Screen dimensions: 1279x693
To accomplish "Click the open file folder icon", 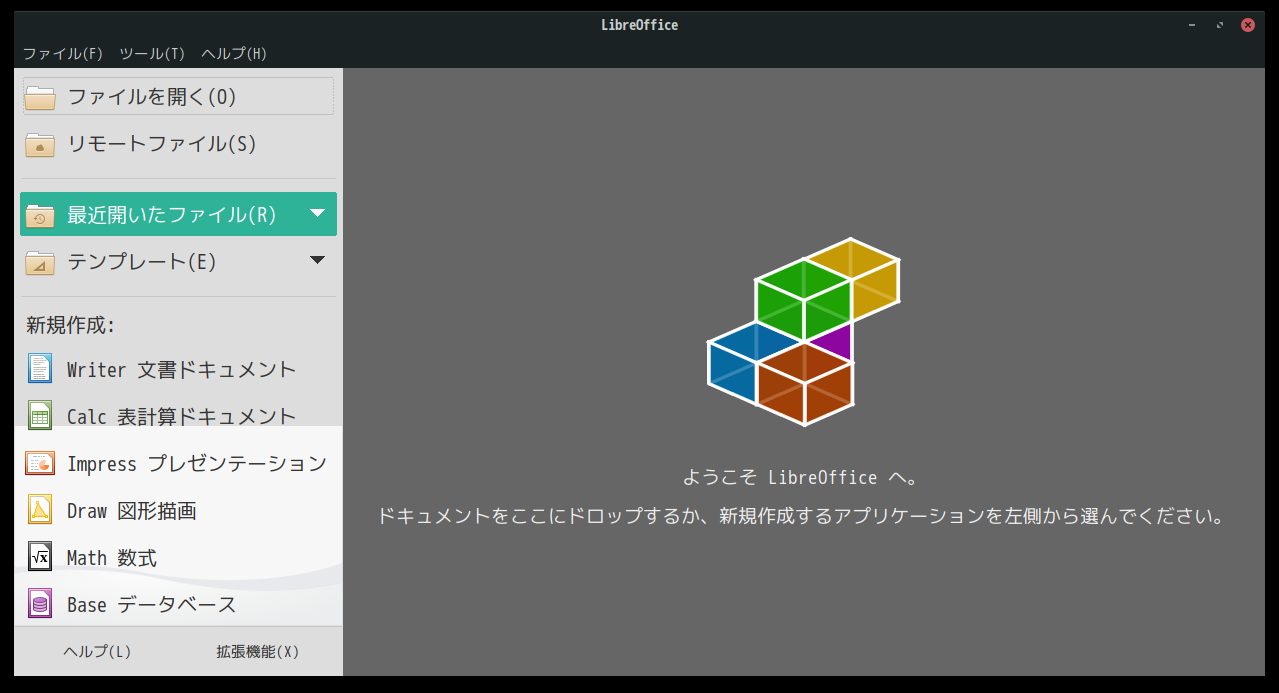I will click(40, 97).
